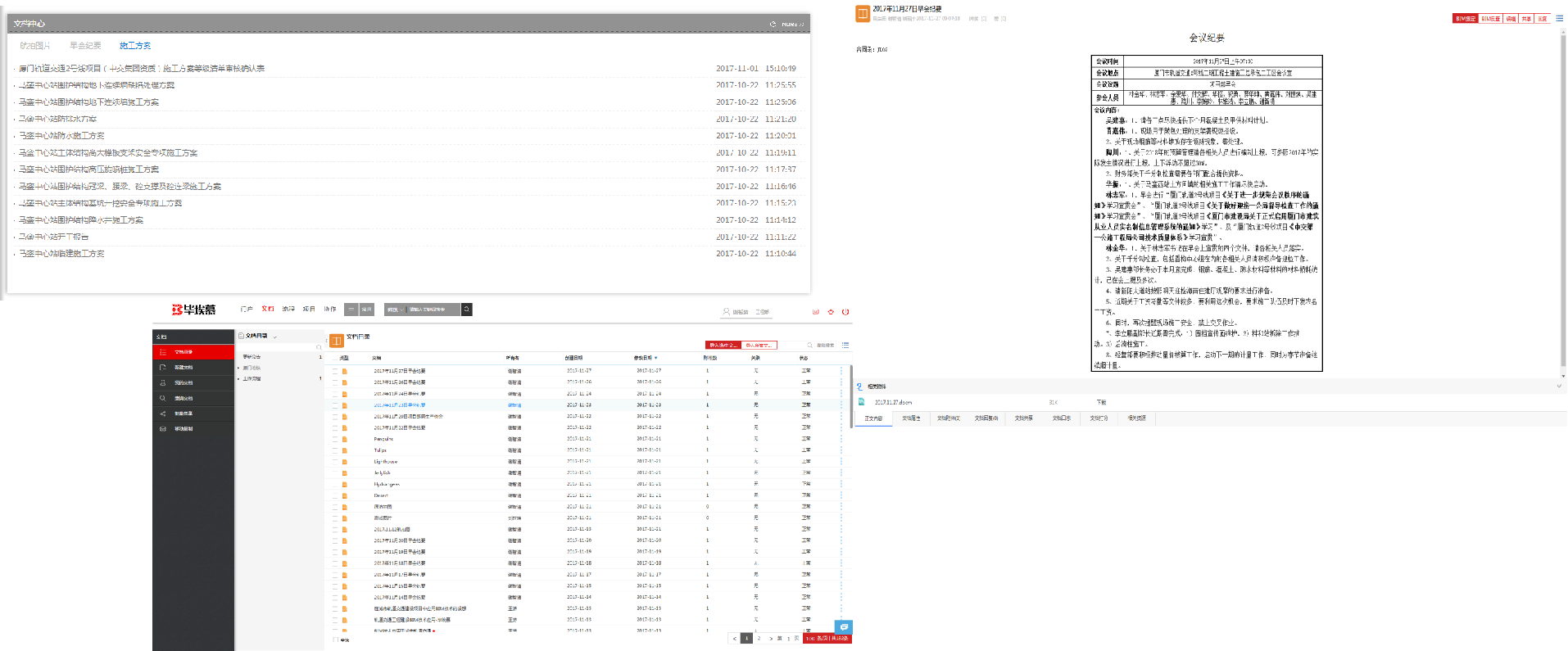Viewport: 1568px width, 651px height.
Task: Click the BIM绑定 red button
Action: click(1465, 18)
